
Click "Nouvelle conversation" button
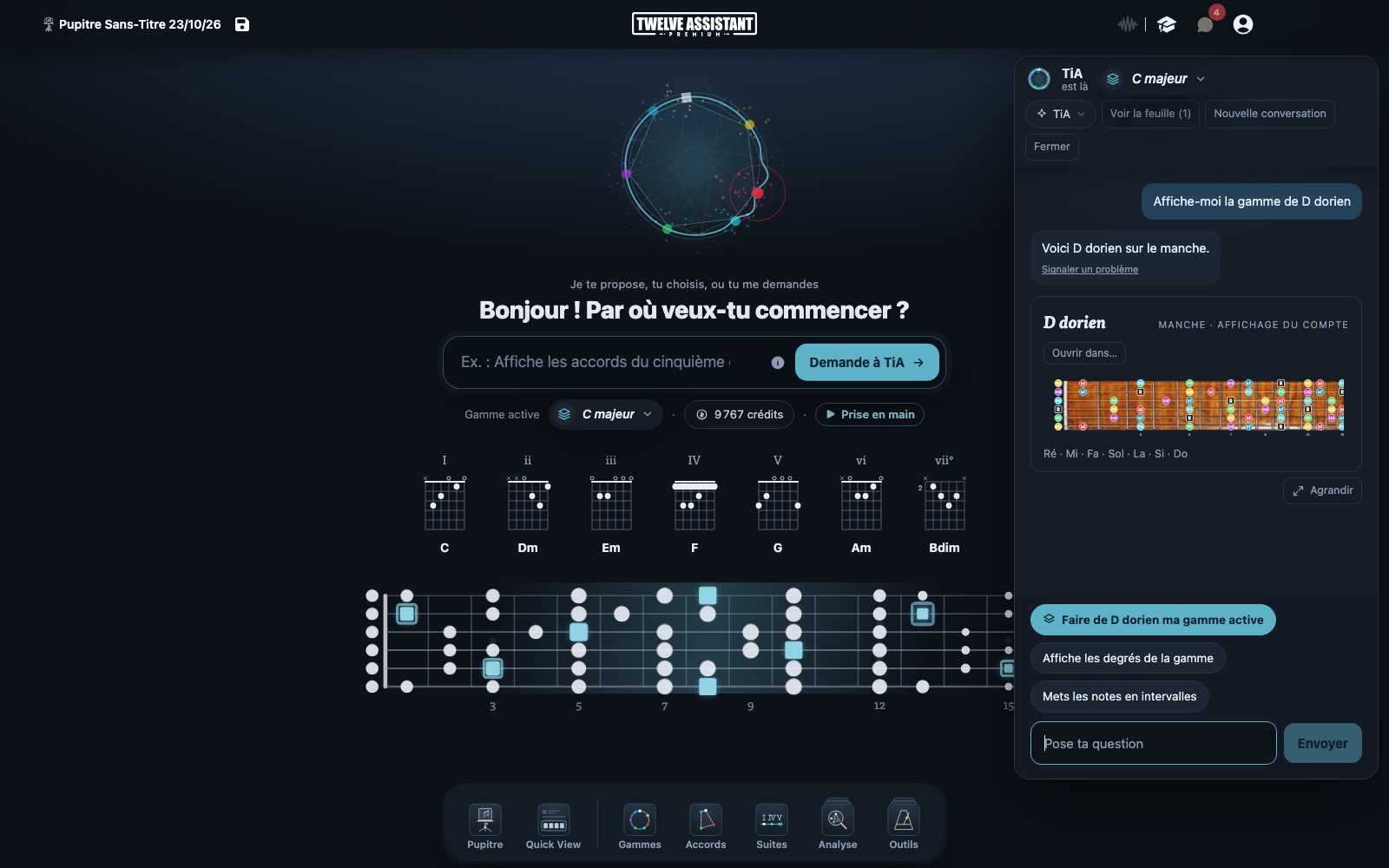[1269, 114]
